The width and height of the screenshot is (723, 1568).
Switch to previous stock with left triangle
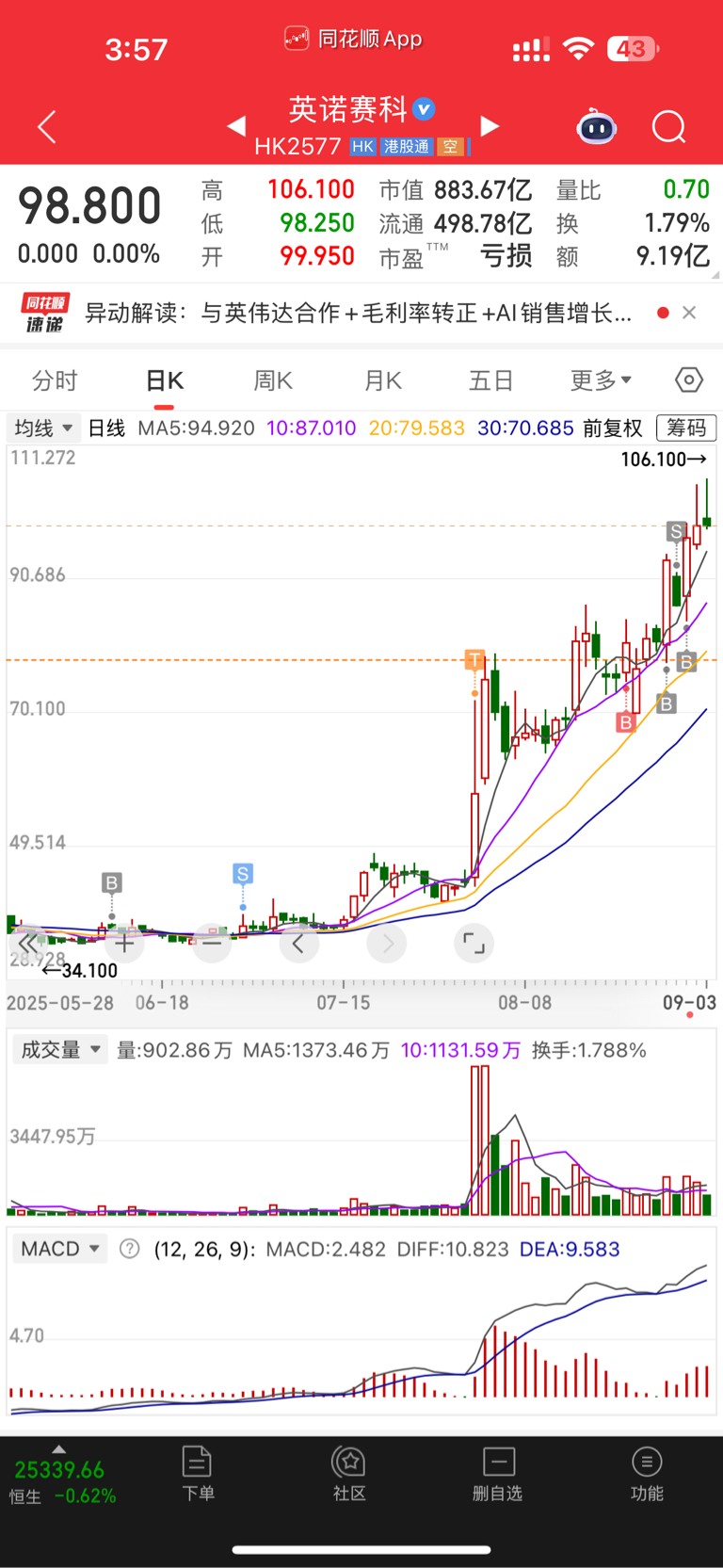236,125
